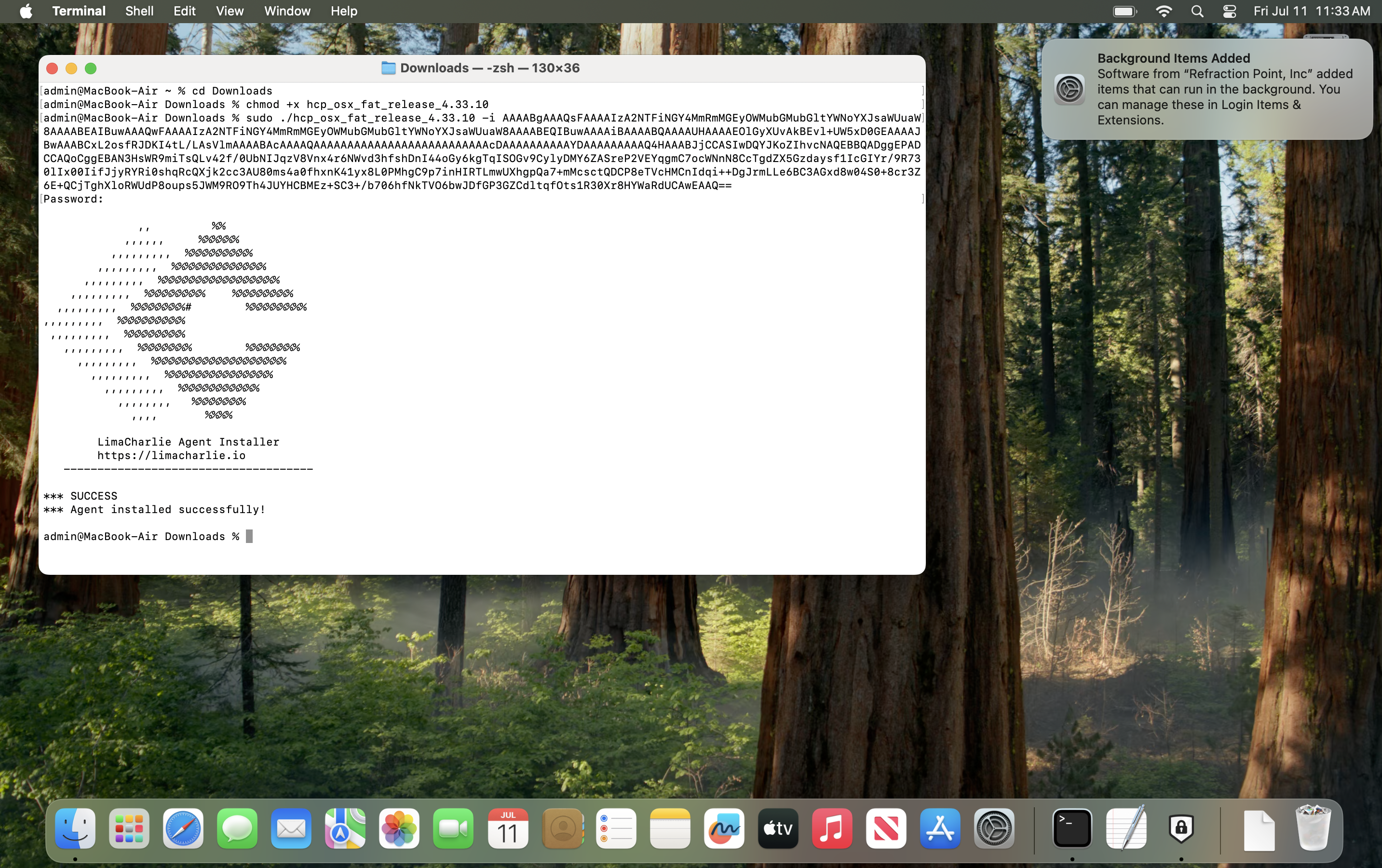Viewport: 1382px width, 868px height.
Task: Open the Window menu
Action: click(286, 11)
